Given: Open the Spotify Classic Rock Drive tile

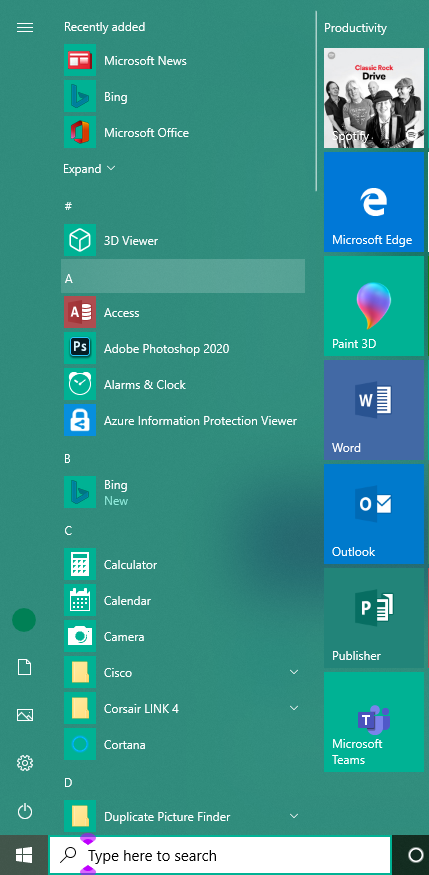Looking at the screenshot, I should point(374,98).
